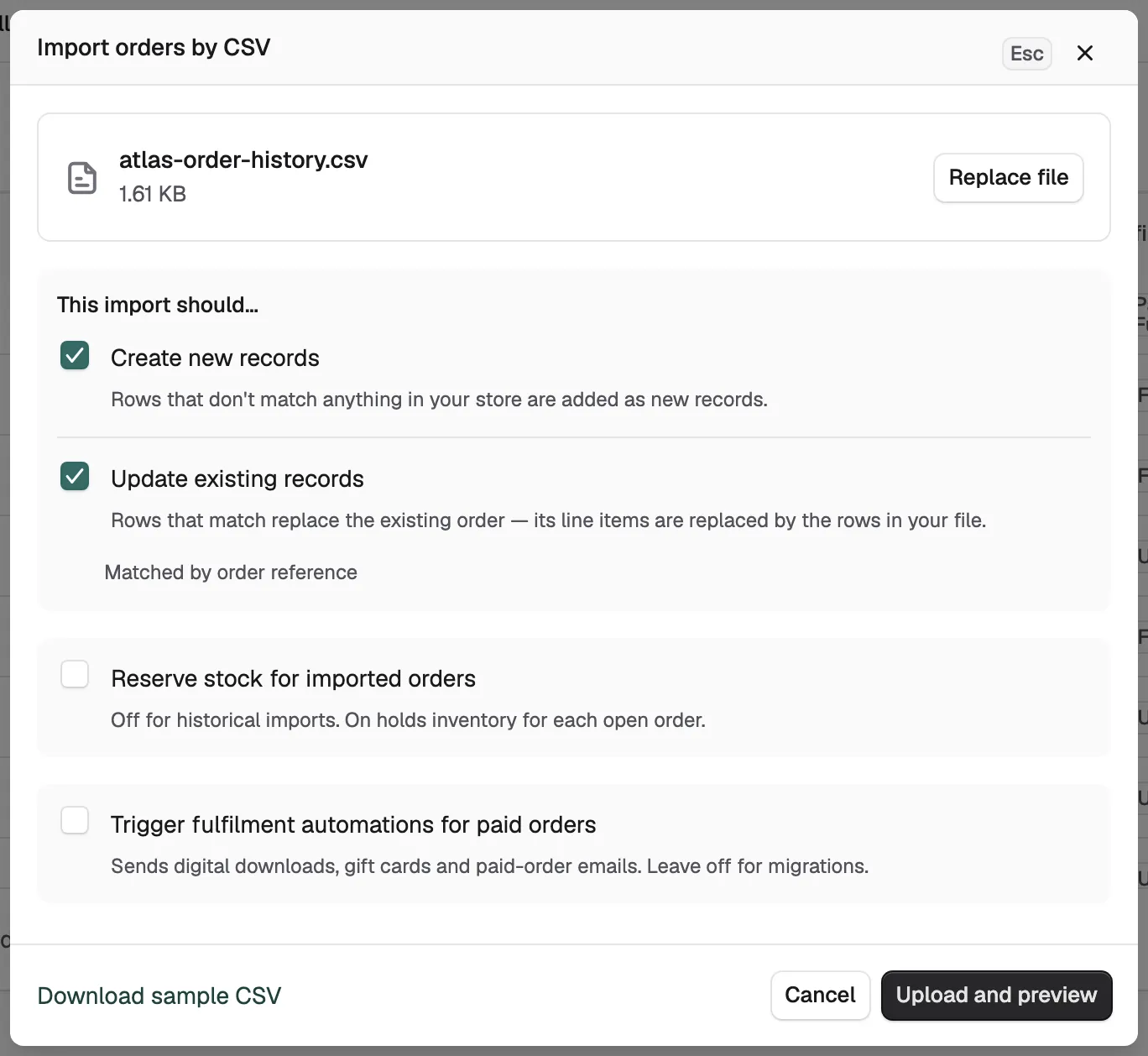Select the atlas-order-history.csv file name
The width and height of the screenshot is (1148, 1056).
(x=243, y=160)
